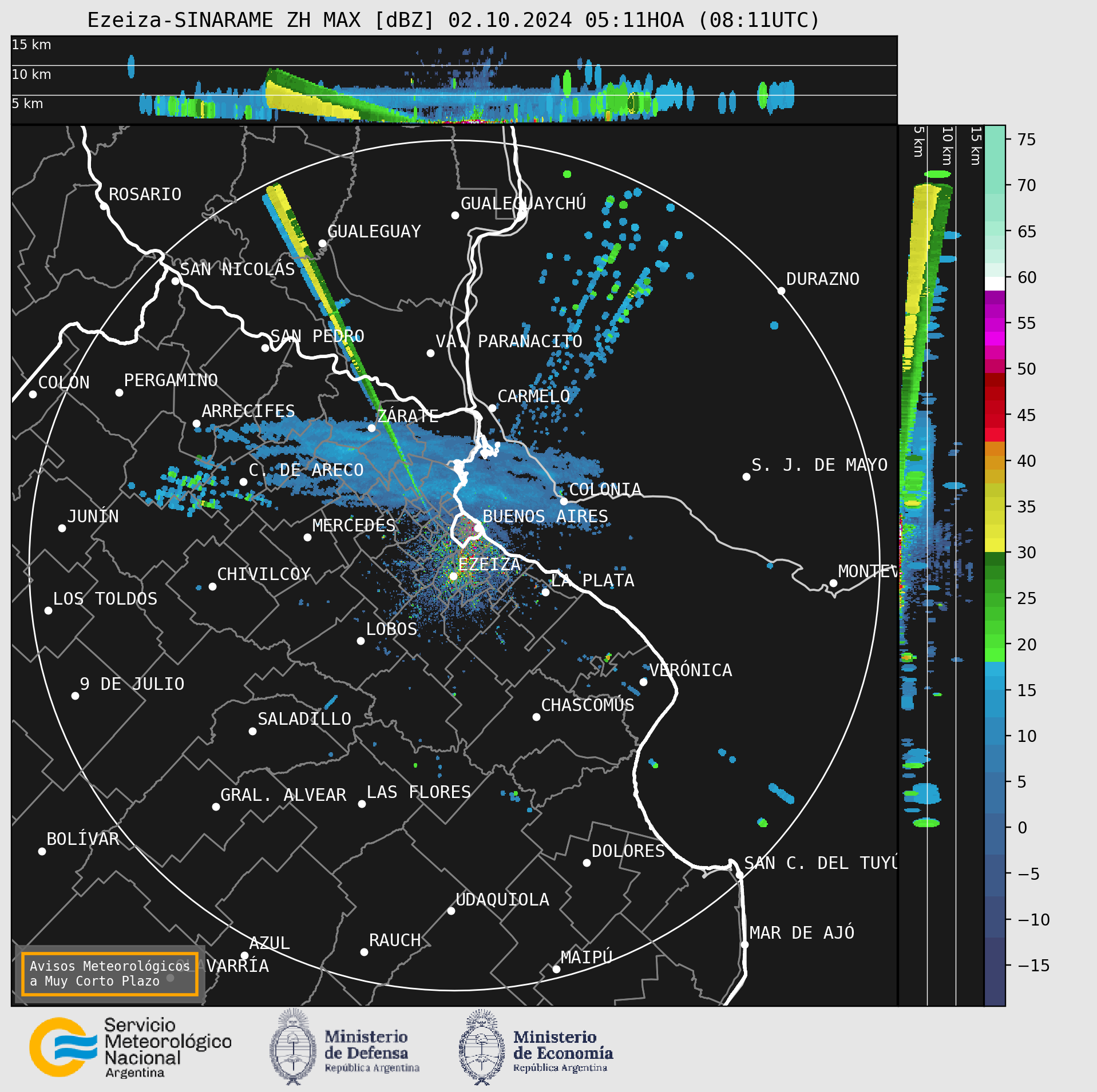Click the 5 km label in top cross-section
Viewport: 1097px width, 1092px height.
pos(27,104)
